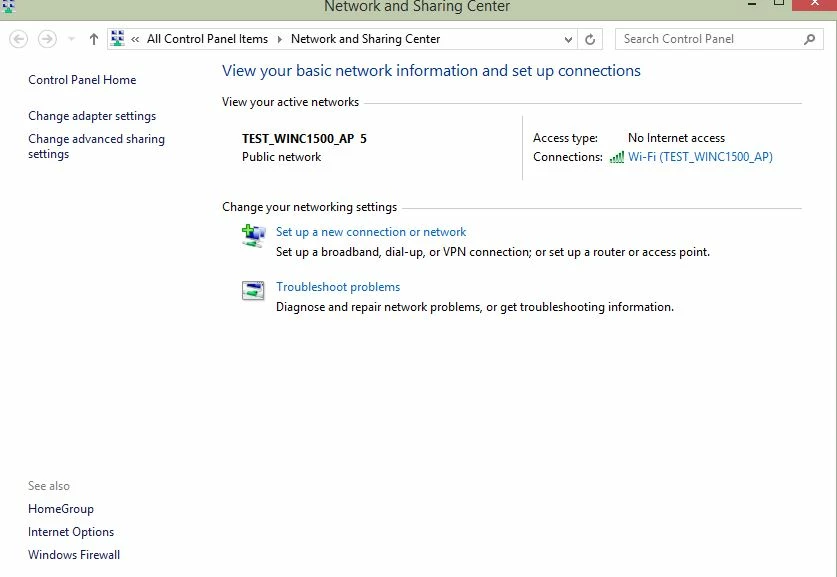Click the Wi-Fi signal strength icon

(x=617, y=157)
